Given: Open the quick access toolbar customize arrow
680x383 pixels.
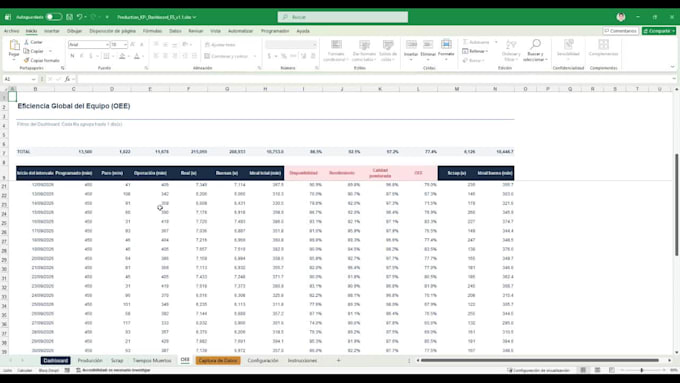Looking at the screenshot, I should point(107,17).
